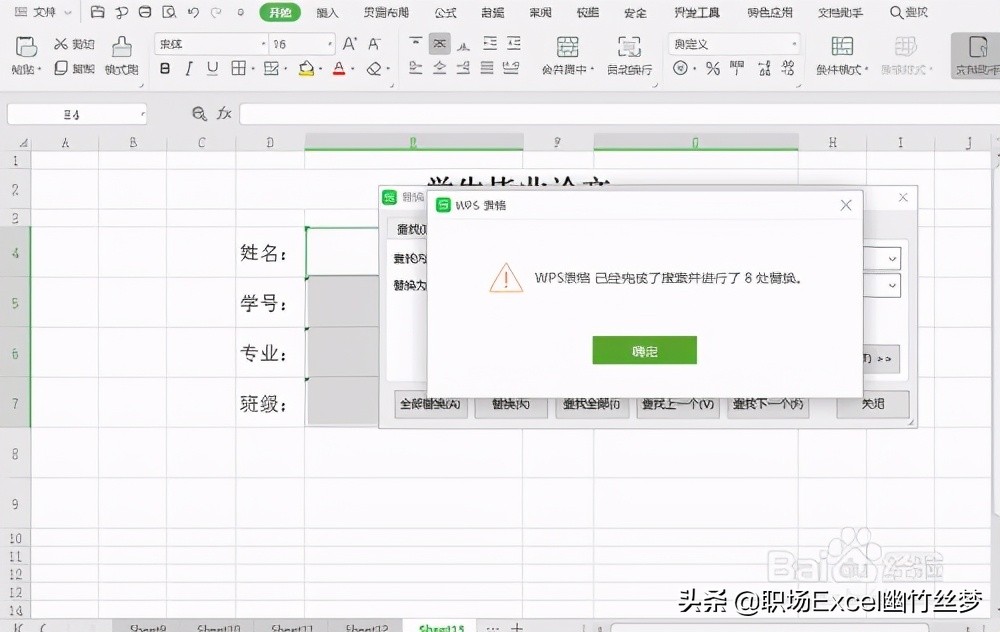Click the 关闭 button in the replace dialog
Viewport: 1000px width, 632px height.
(x=873, y=404)
